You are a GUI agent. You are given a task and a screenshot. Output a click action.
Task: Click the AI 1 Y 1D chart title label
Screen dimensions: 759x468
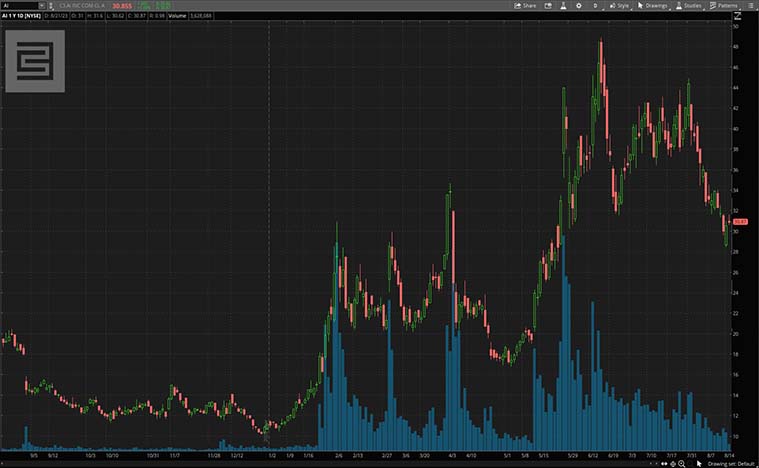point(21,16)
